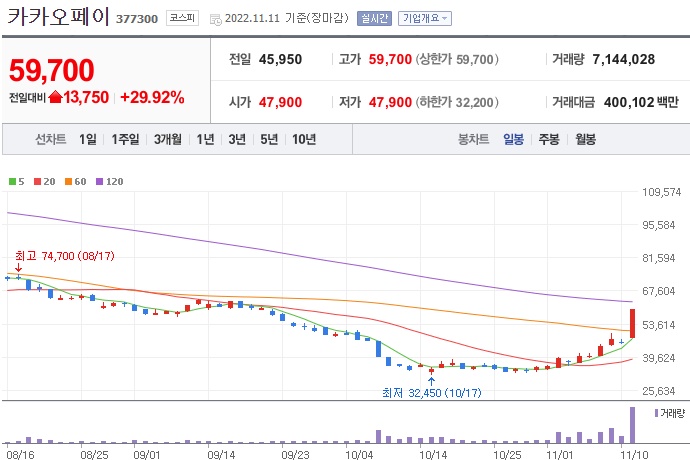The width and height of the screenshot is (690, 460).
Task: Select the 1주일 line chart tab
Action: coord(125,140)
